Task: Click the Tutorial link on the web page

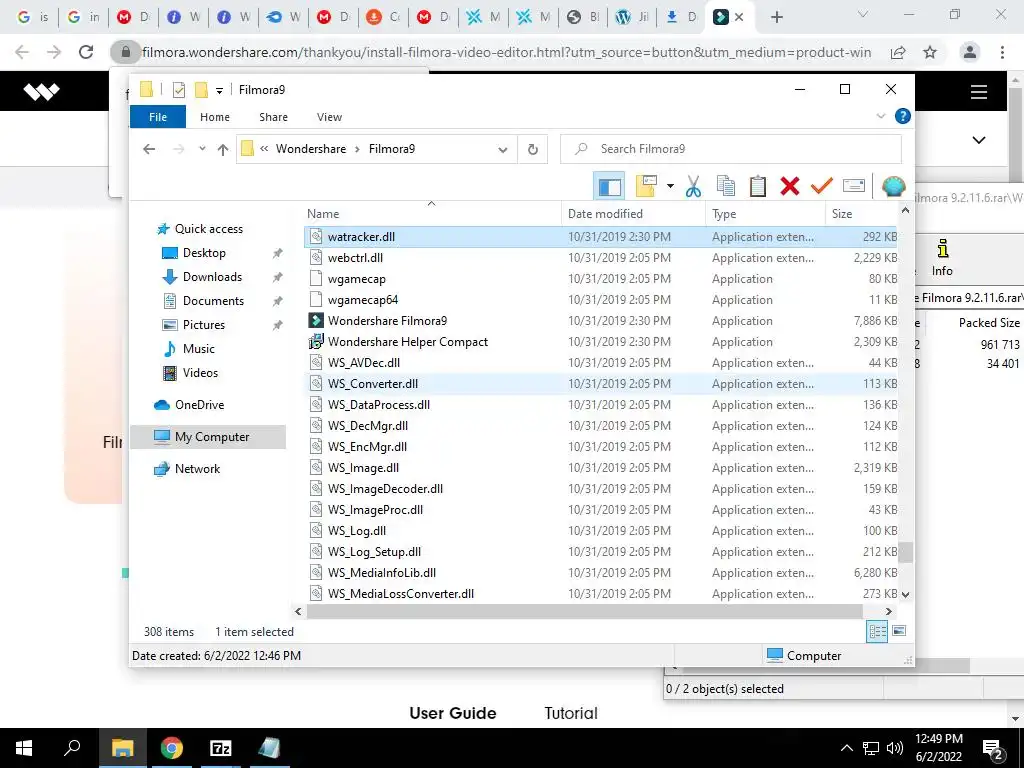Action: click(x=571, y=713)
